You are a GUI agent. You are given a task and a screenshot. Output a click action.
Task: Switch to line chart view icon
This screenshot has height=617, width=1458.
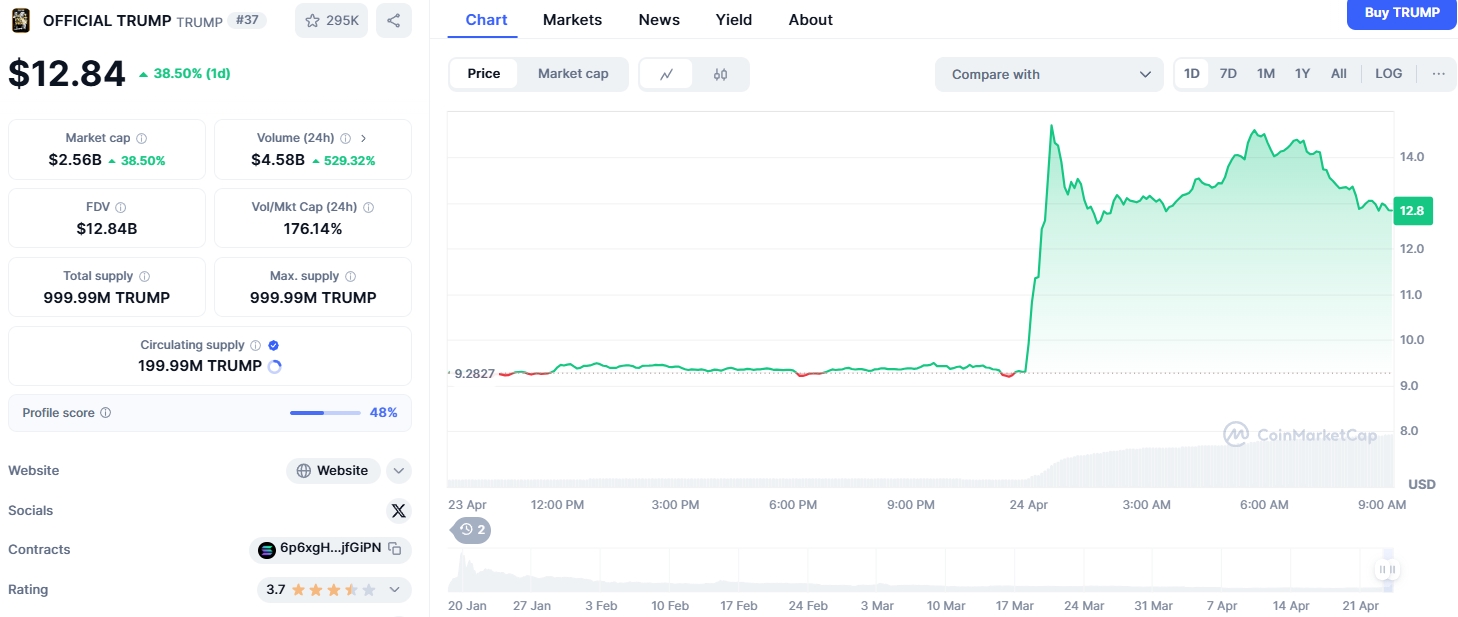tap(667, 74)
